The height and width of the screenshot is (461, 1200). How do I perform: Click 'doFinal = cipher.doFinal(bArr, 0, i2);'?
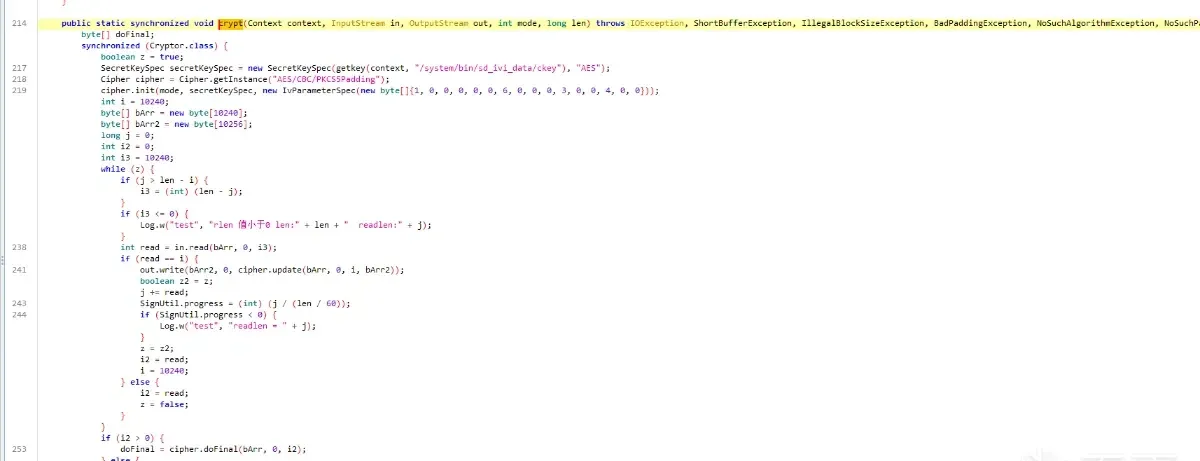click(213, 449)
